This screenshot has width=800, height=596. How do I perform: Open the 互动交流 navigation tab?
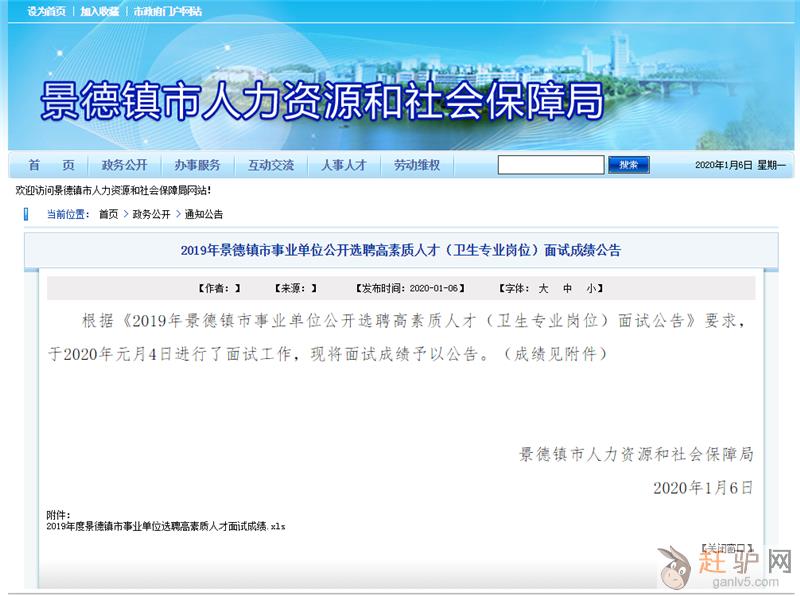point(271,165)
